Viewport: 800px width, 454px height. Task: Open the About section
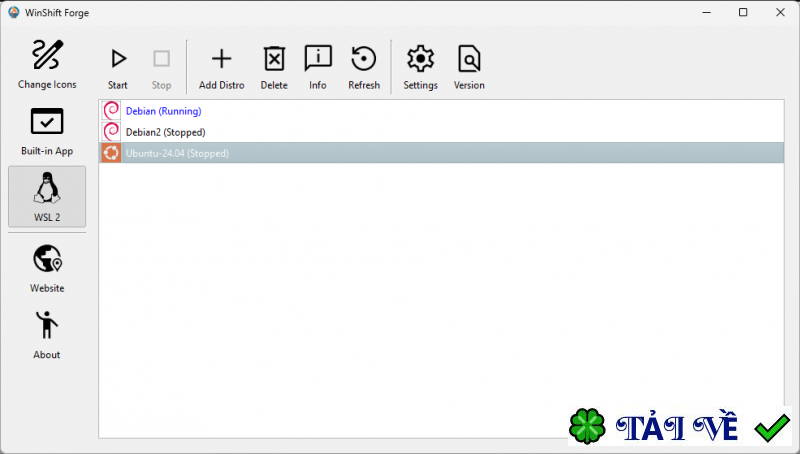click(47, 335)
